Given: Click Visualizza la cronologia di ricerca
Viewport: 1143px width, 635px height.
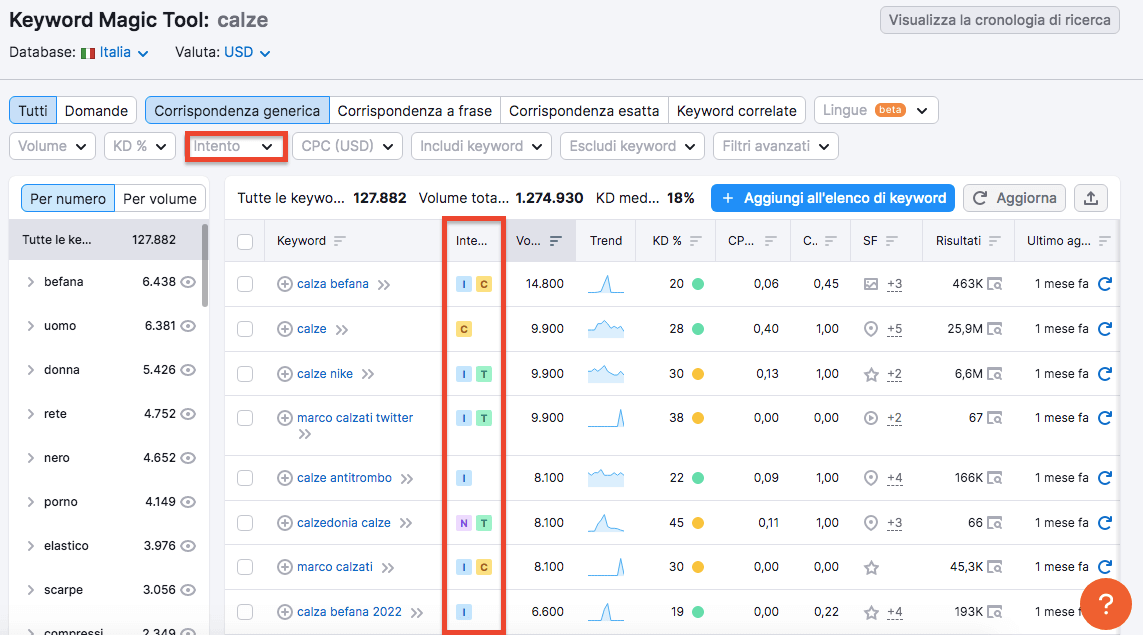Looking at the screenshot, I should tap(999, 20).
